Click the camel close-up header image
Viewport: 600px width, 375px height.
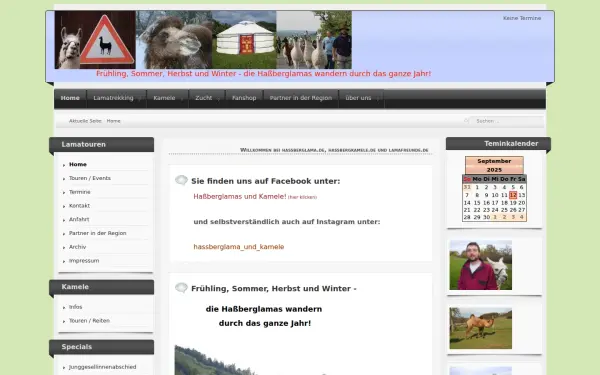174,40
